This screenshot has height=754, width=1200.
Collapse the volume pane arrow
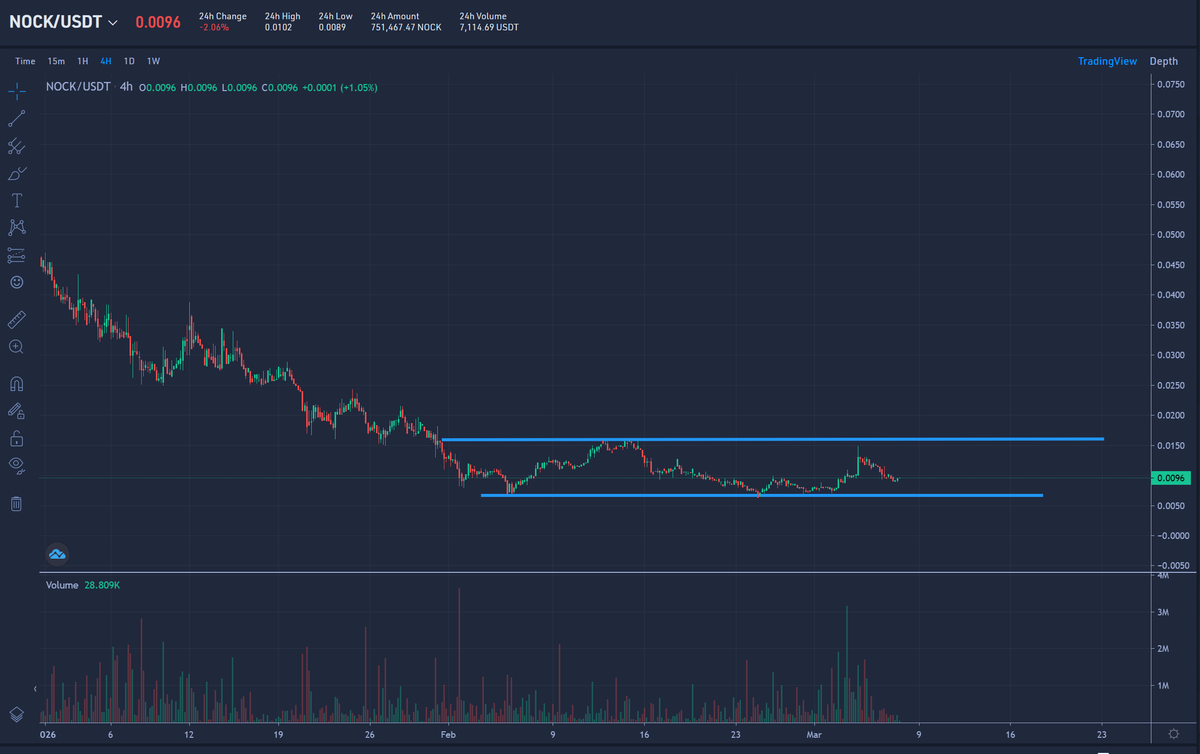coord(35,689)
